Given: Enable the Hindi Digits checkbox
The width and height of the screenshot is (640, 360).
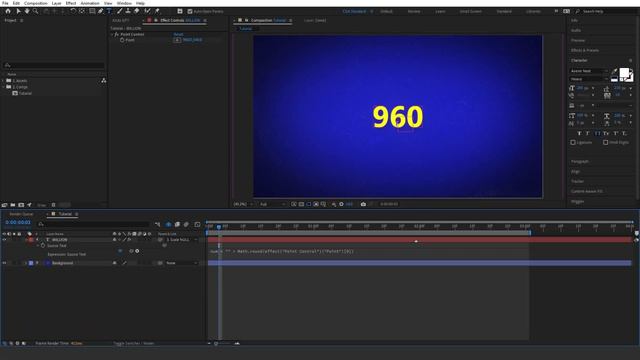Looking at the screenshot, I should pos(606,142).
